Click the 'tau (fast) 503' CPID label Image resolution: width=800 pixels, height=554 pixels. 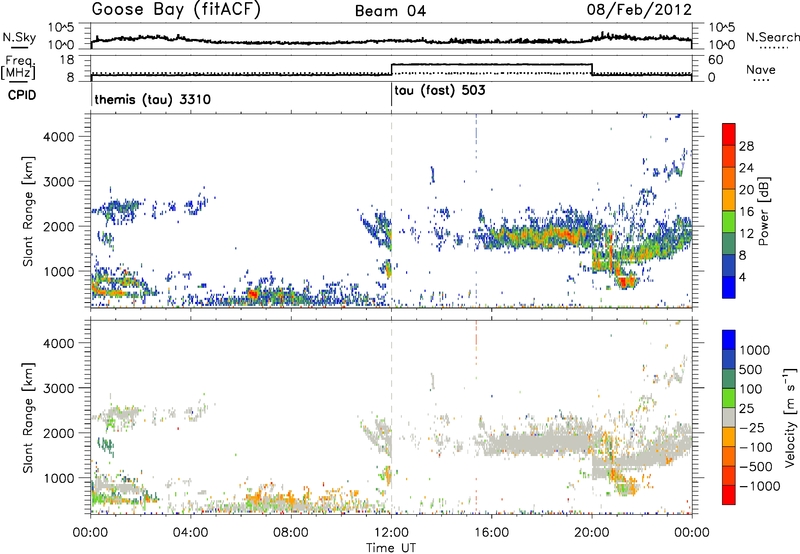pyautogui.click(x=440, y=91)
